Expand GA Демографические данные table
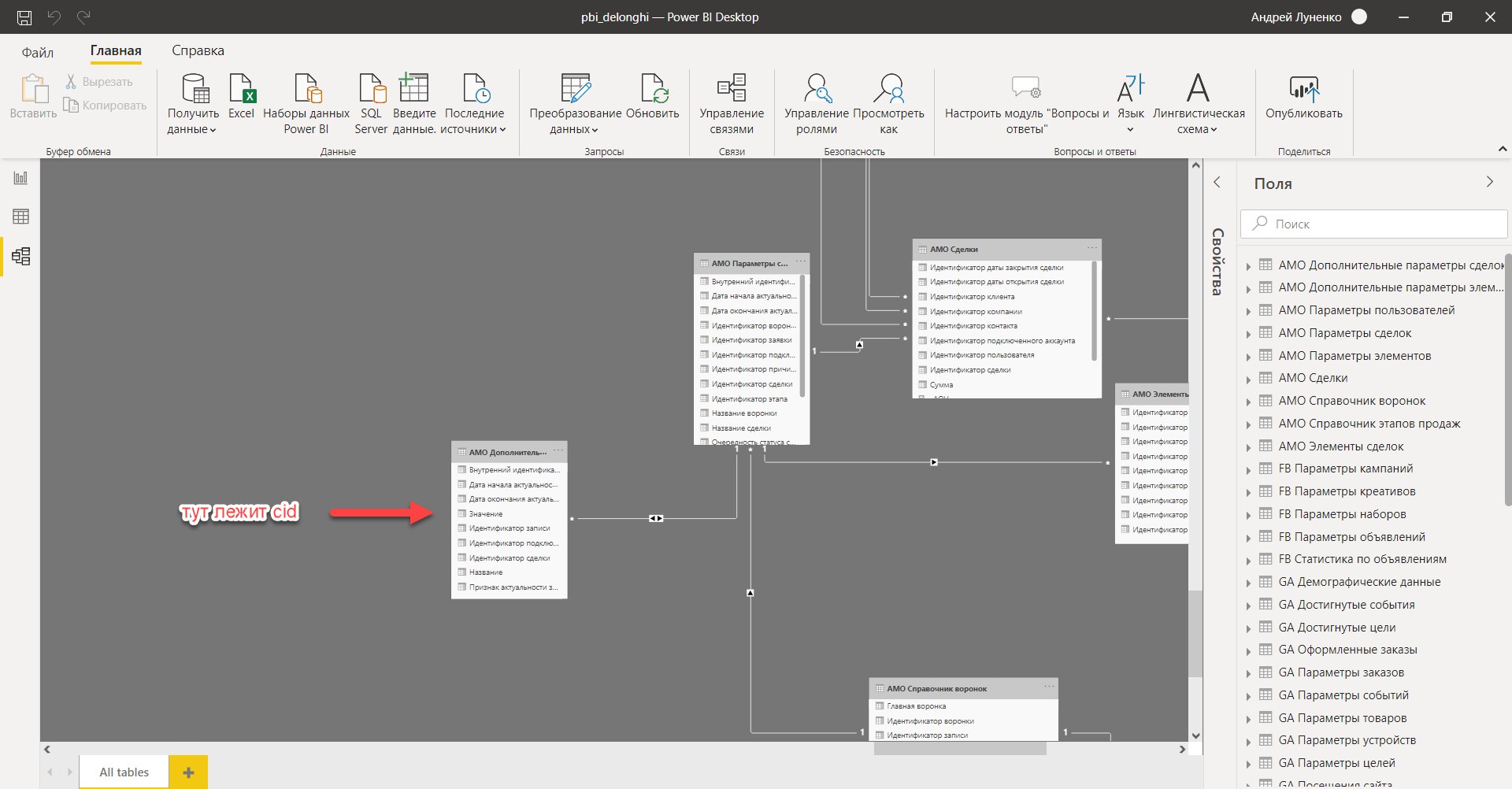Viewport: 1512px width, 789px height. [x=1248, y=583]
